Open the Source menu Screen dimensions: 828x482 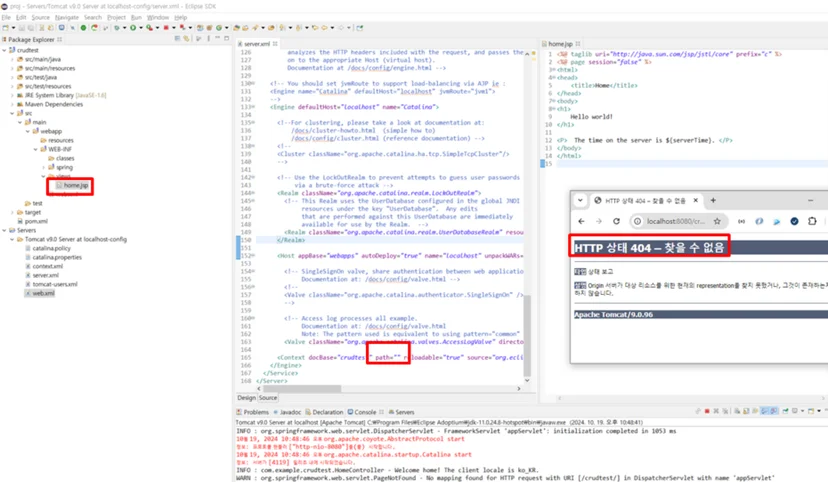click(x=40, y=17)
